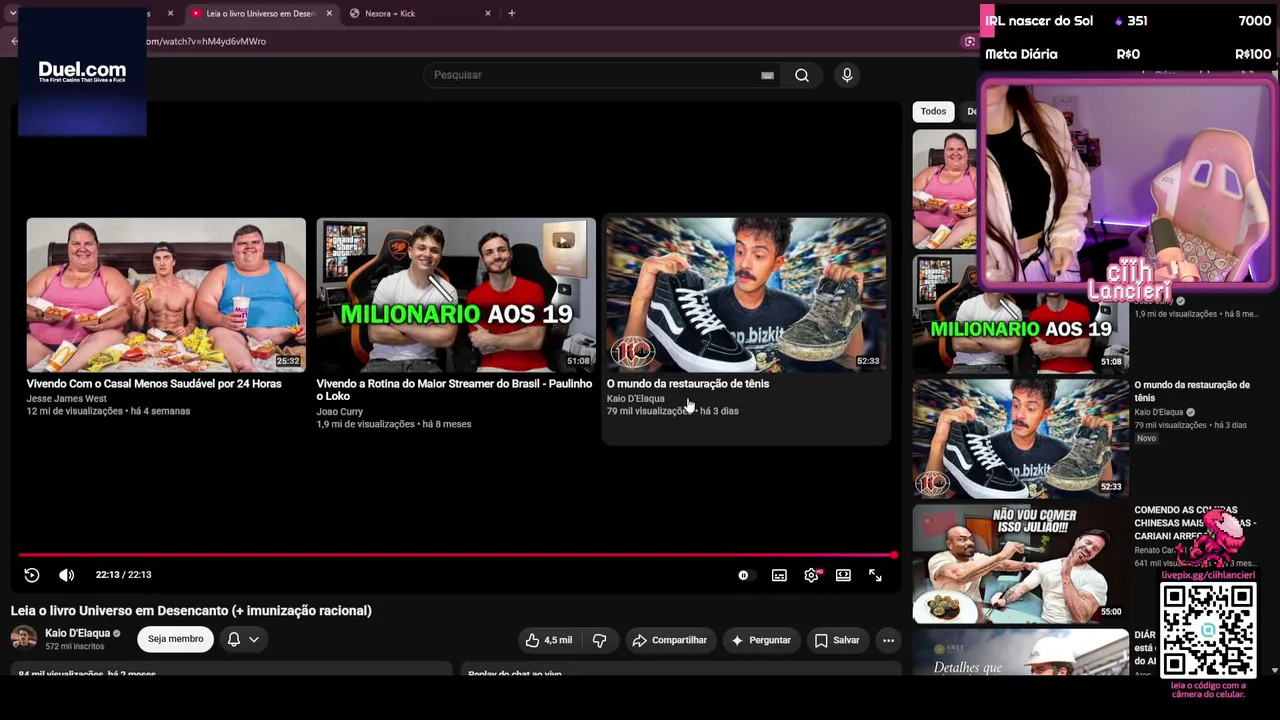This screenshot has height=720, width=1280.
Task: Click the address bar URL text
Action: [x=206, y=41]
